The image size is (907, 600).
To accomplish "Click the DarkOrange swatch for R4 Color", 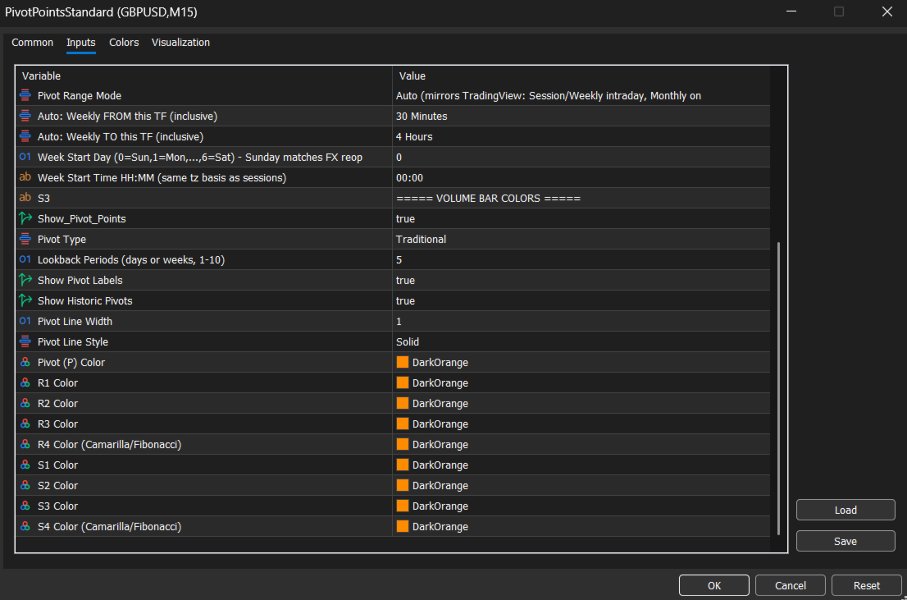I will [x=403, y=444].
